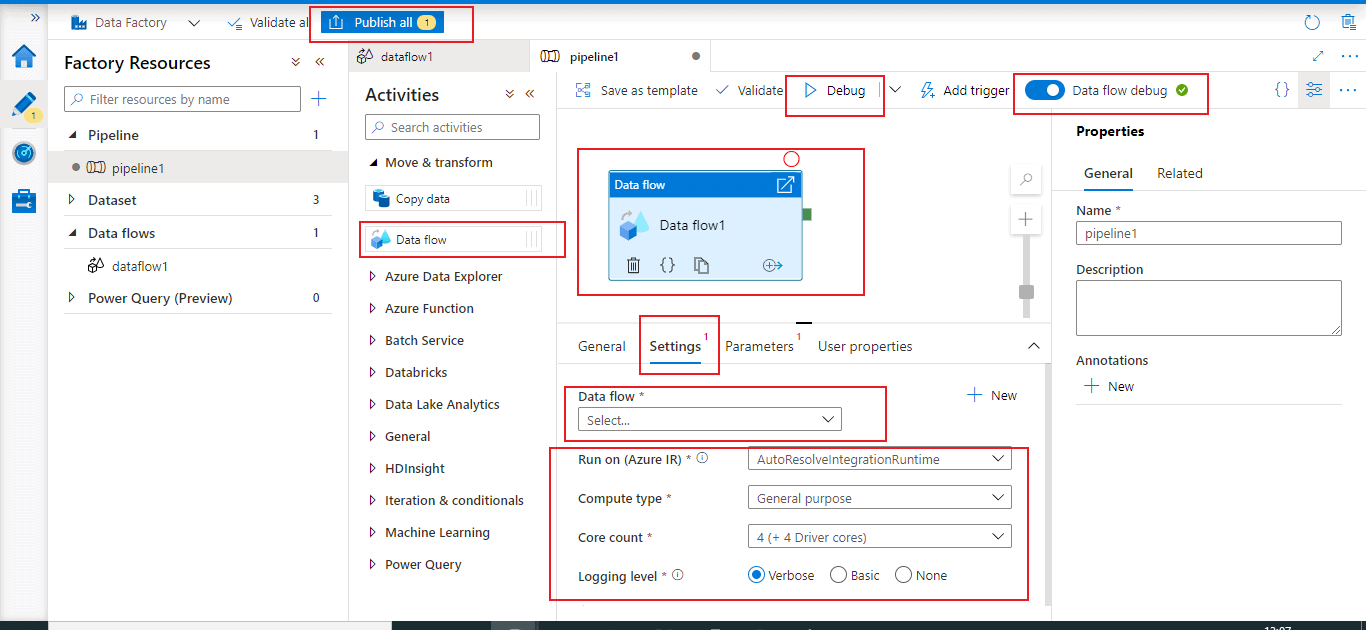Collapse the Activities pane with double left arrow
Image resolution: width=1366 pixels, height=630 pixels.
tap(530, 94)
